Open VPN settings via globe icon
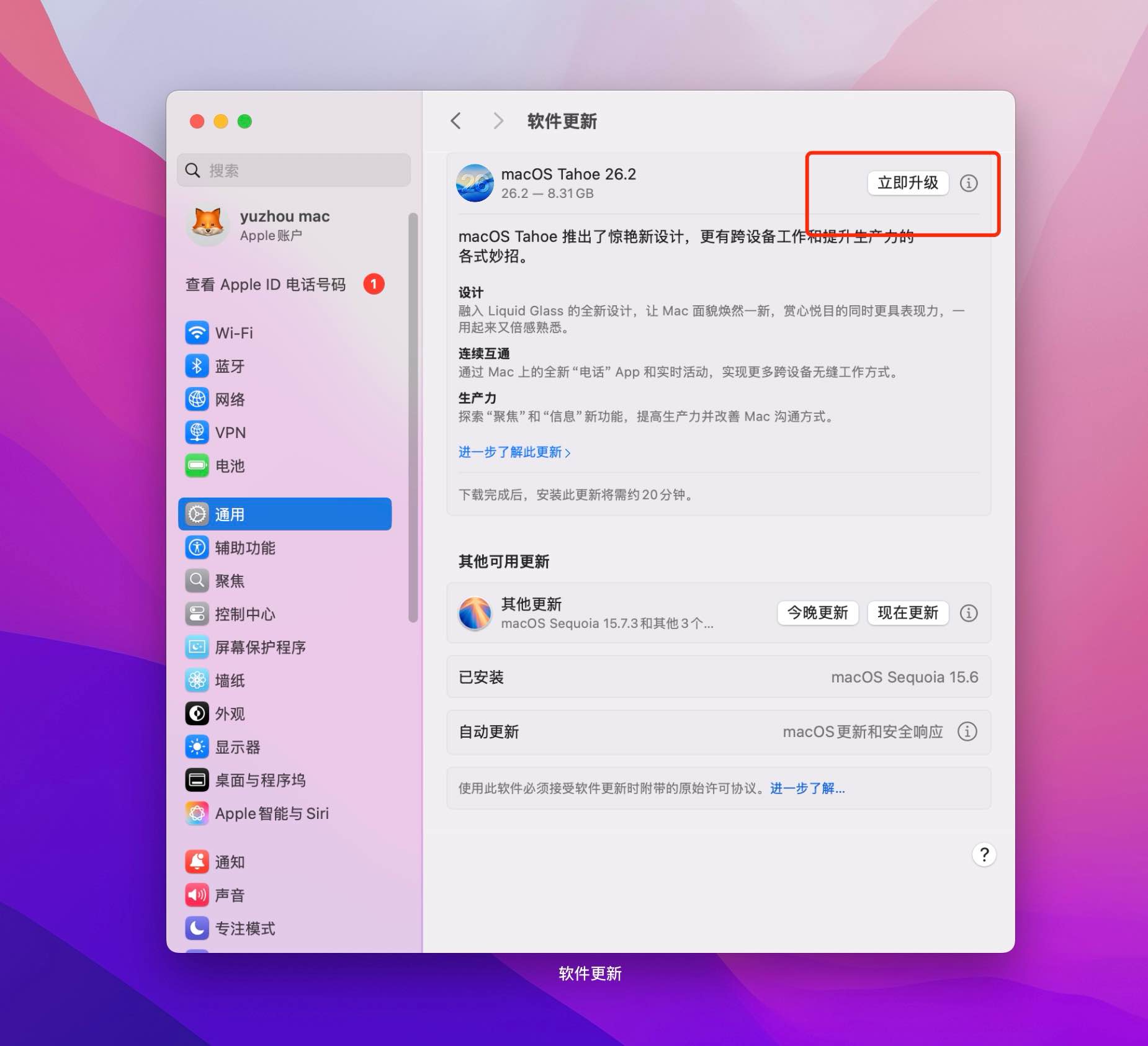 click(x=197, y=432)
